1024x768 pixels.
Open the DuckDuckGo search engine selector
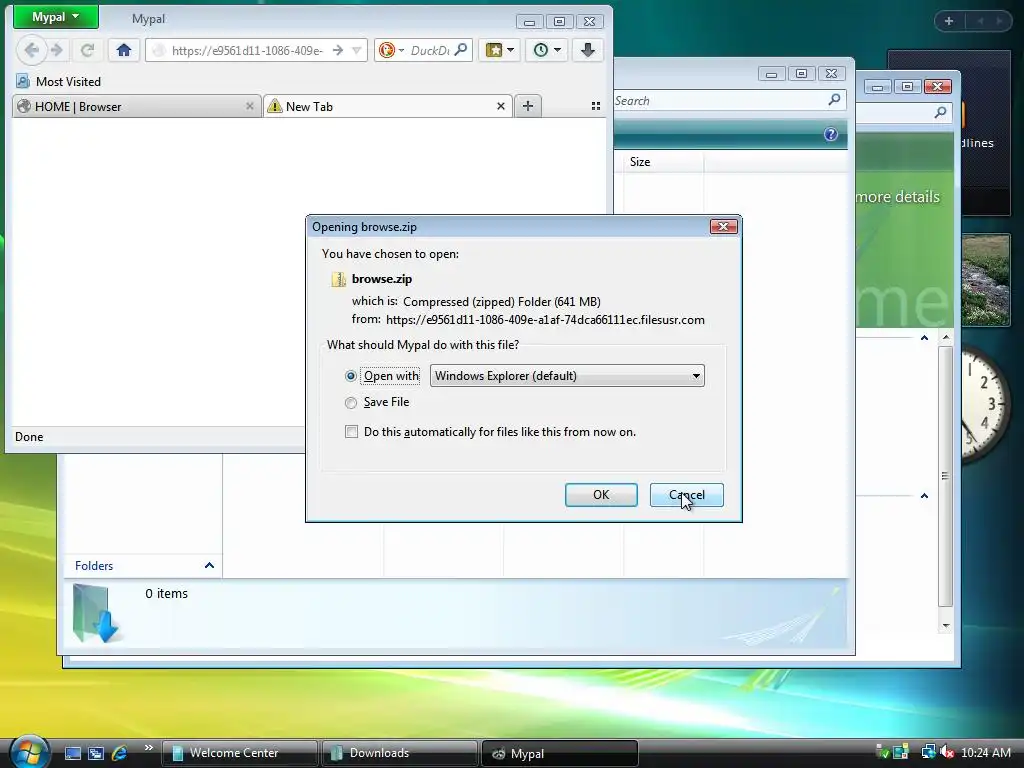(392, 50)
